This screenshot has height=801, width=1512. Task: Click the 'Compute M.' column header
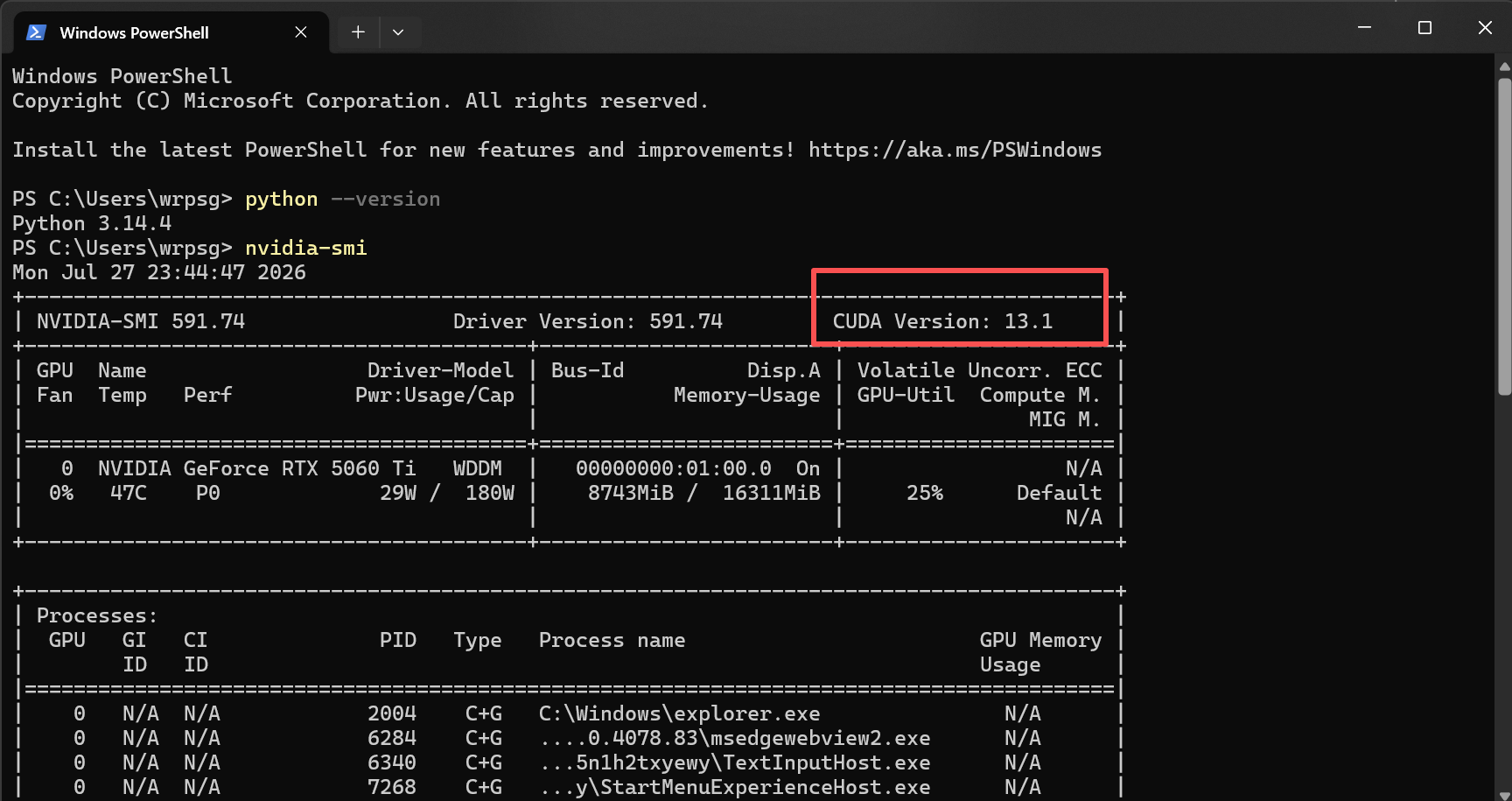tap(1040, 395)
